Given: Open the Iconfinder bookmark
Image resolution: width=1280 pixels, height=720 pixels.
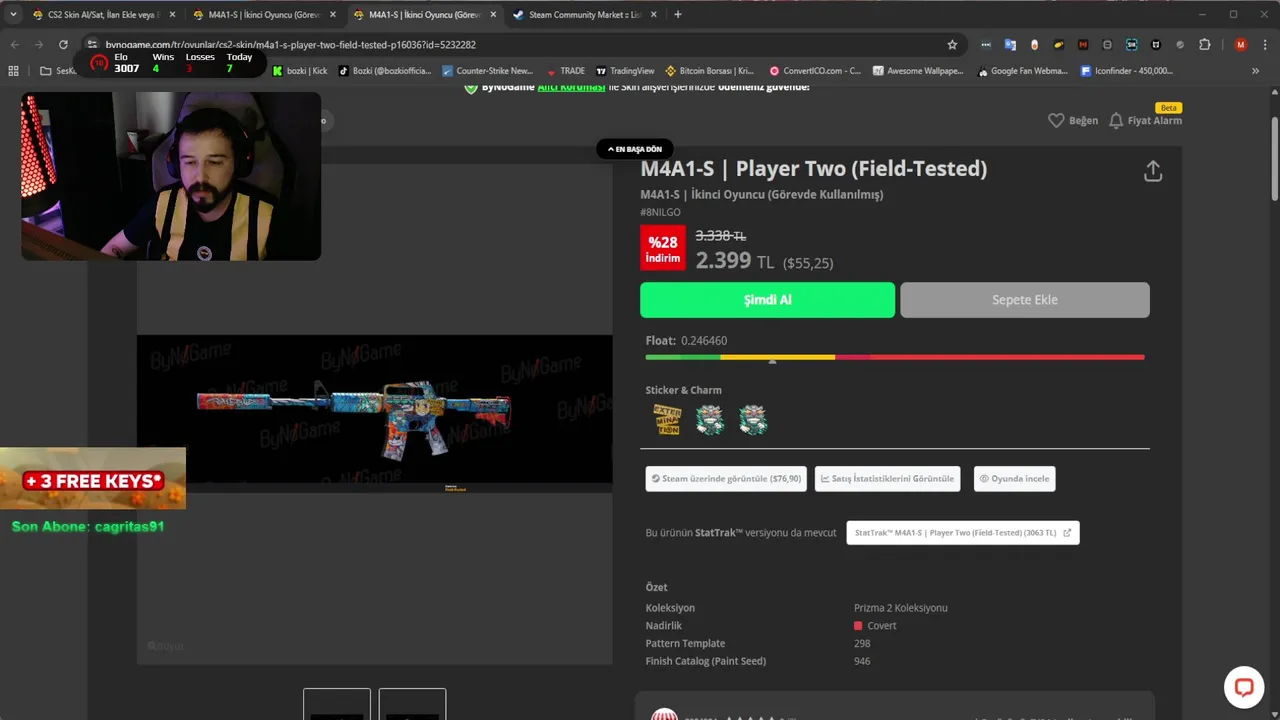Looking at the screenshot, I should point(1127,71).
